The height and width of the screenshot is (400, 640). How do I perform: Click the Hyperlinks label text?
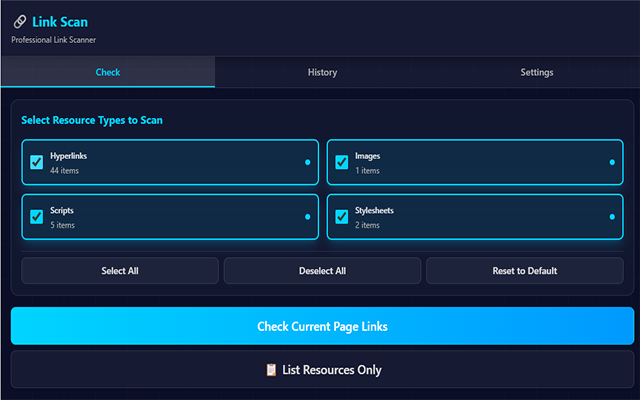pyautogui.click(x=69, y=156)
